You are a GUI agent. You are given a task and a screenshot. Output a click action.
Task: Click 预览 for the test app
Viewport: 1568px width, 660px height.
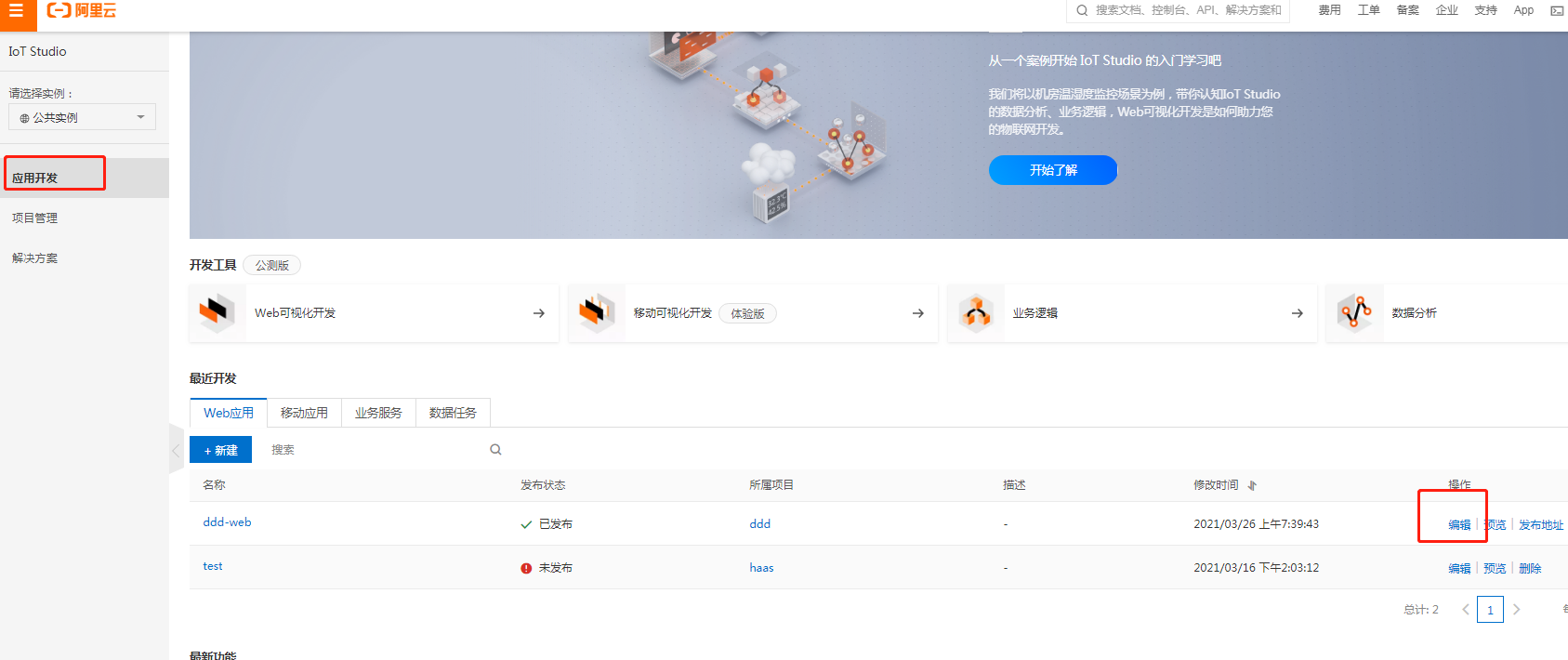1495,569
